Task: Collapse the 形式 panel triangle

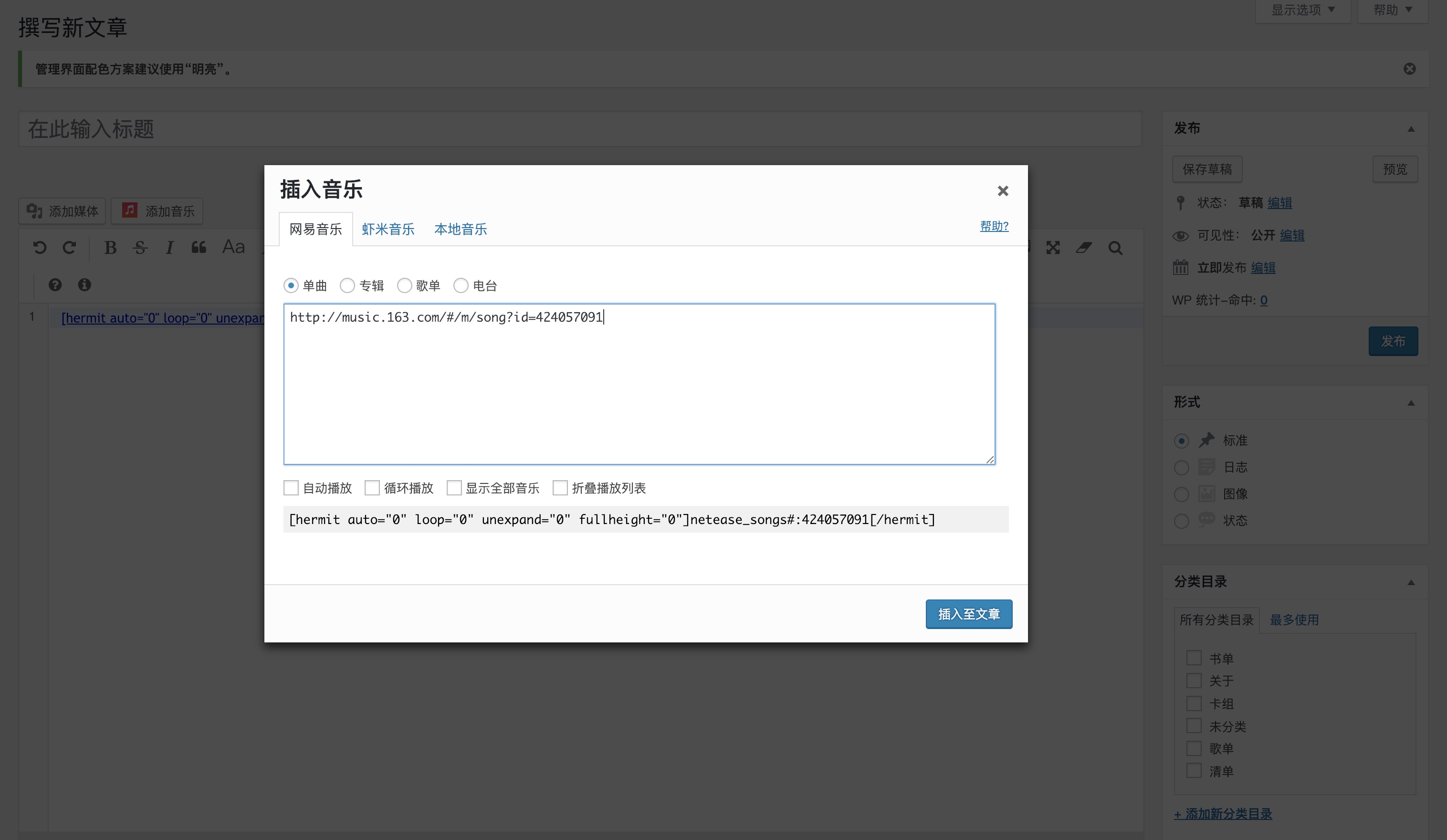Action: 1410,402
